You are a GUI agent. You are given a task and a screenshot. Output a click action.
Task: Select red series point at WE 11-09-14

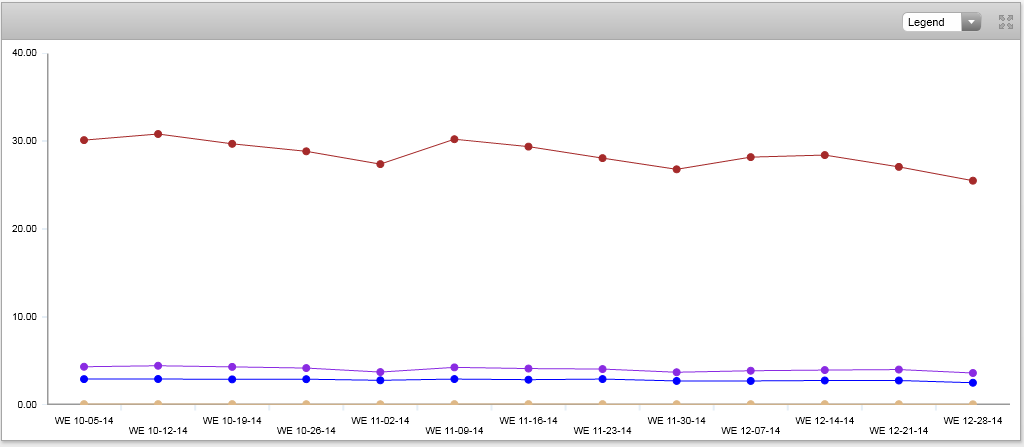pyautogui.click(x=454, y=139)
